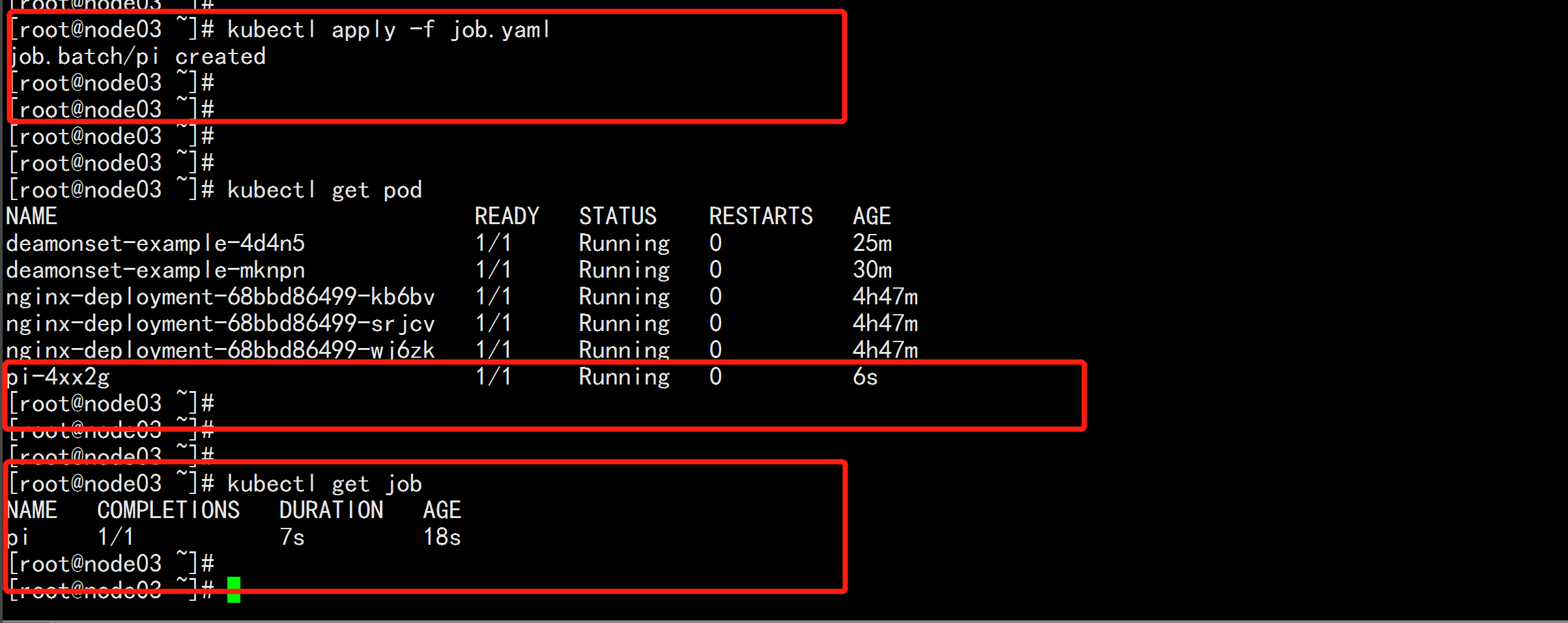Click the COMPLETIONS column header
Viewport: 1568px width, 623px height.
click(x=168, y=510)
